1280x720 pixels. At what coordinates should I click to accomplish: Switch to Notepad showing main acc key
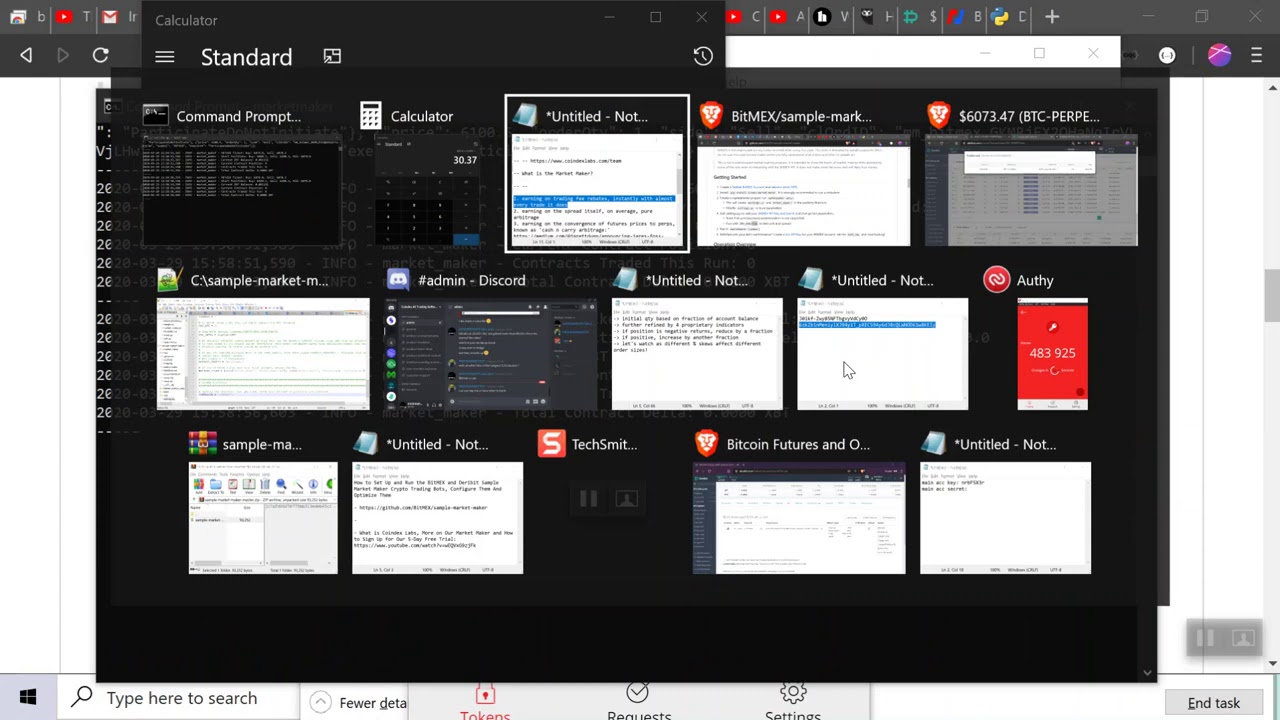click(1005, 518)
